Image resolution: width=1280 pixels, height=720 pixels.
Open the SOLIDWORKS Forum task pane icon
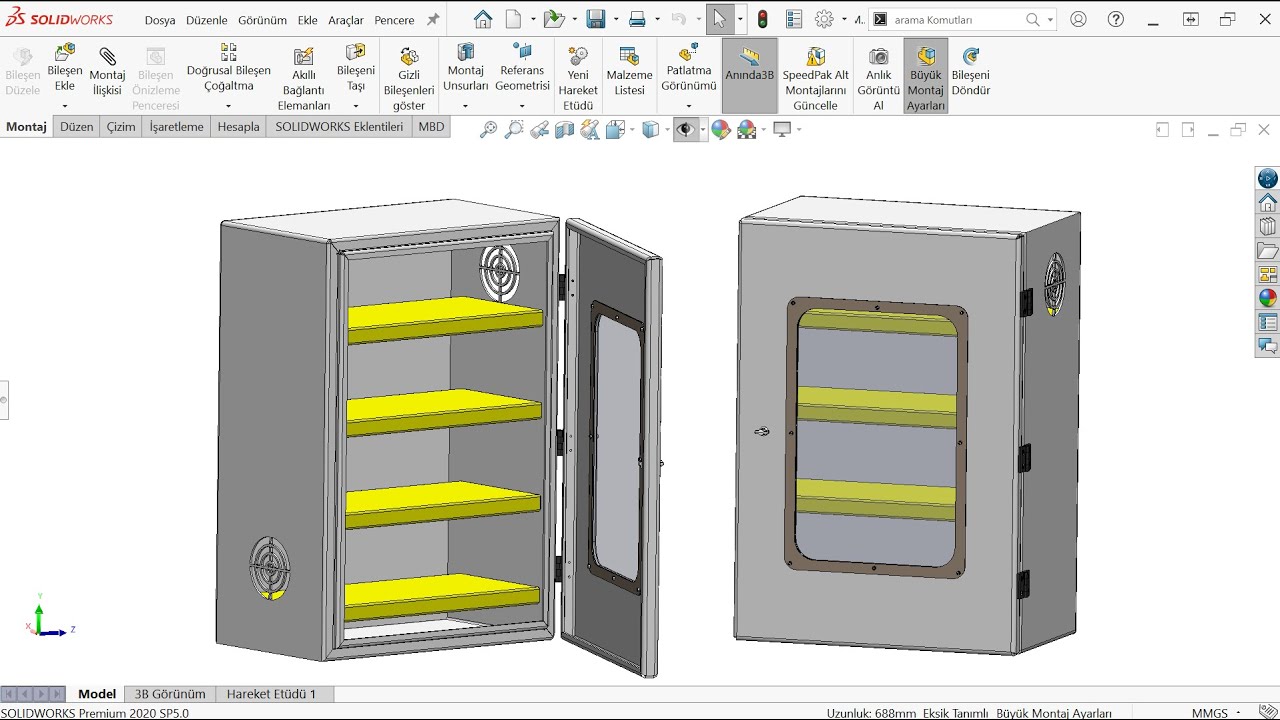1268,346
